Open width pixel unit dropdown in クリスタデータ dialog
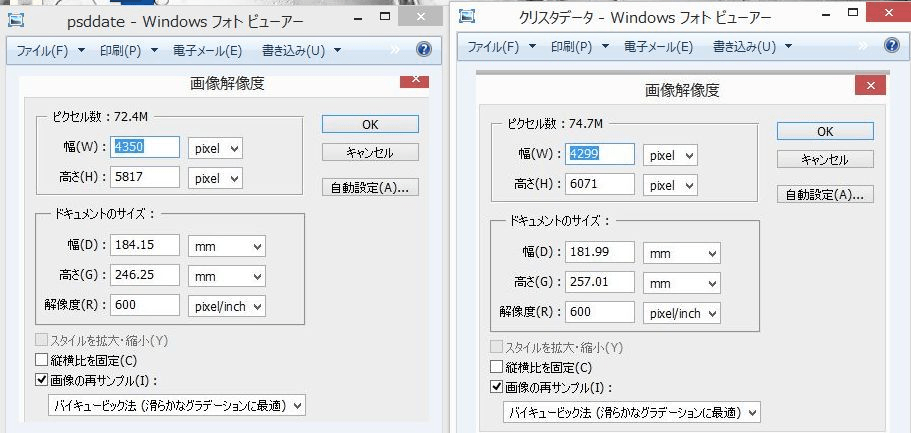This screenshot has height=433, width=911. tap(670, 155)
